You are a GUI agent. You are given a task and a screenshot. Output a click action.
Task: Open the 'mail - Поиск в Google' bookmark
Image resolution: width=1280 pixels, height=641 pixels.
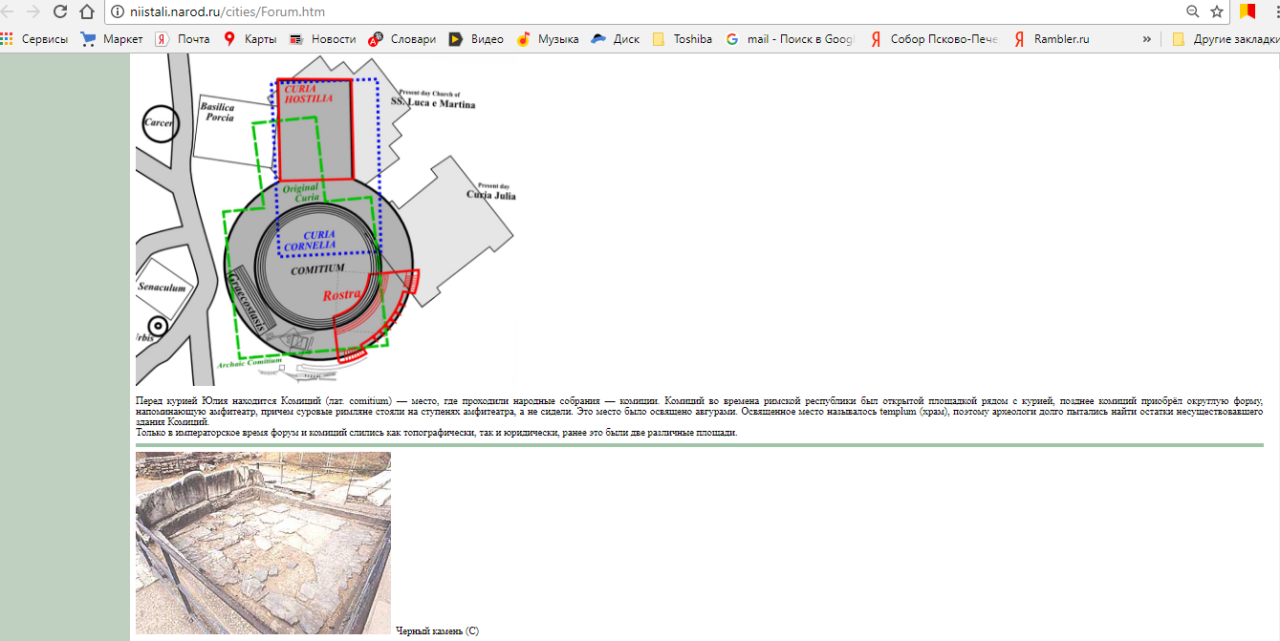coord(790,39)
